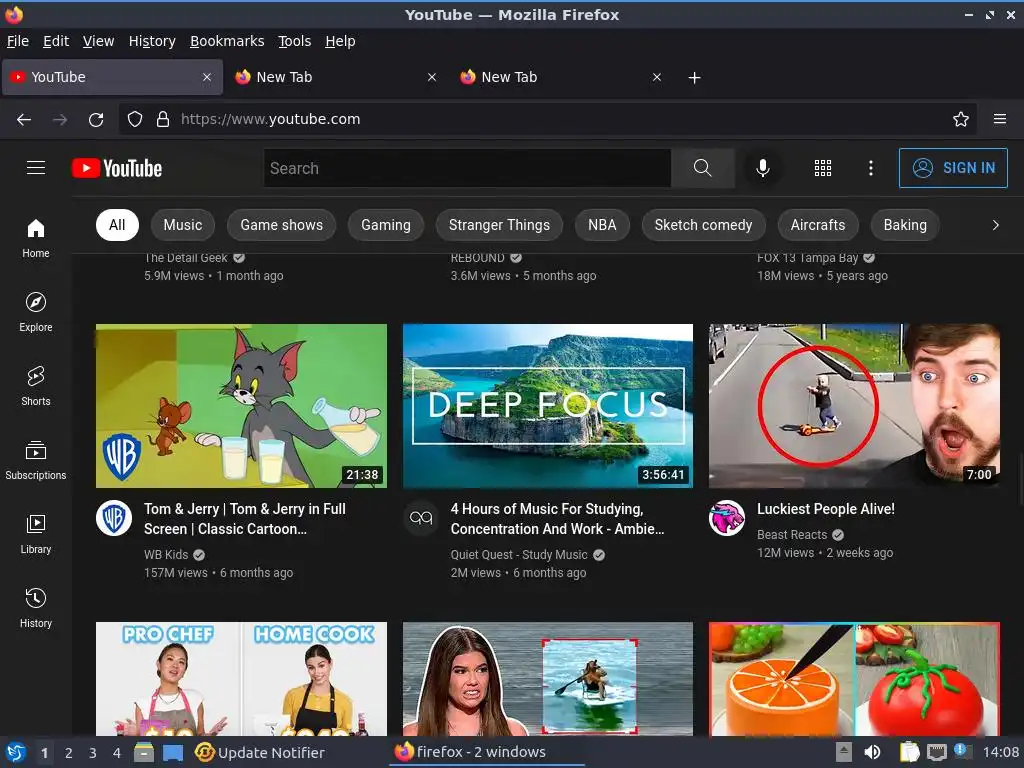
Task: Open 4 Hours of Music For Studying title
Action: click(x=557, y=519)
